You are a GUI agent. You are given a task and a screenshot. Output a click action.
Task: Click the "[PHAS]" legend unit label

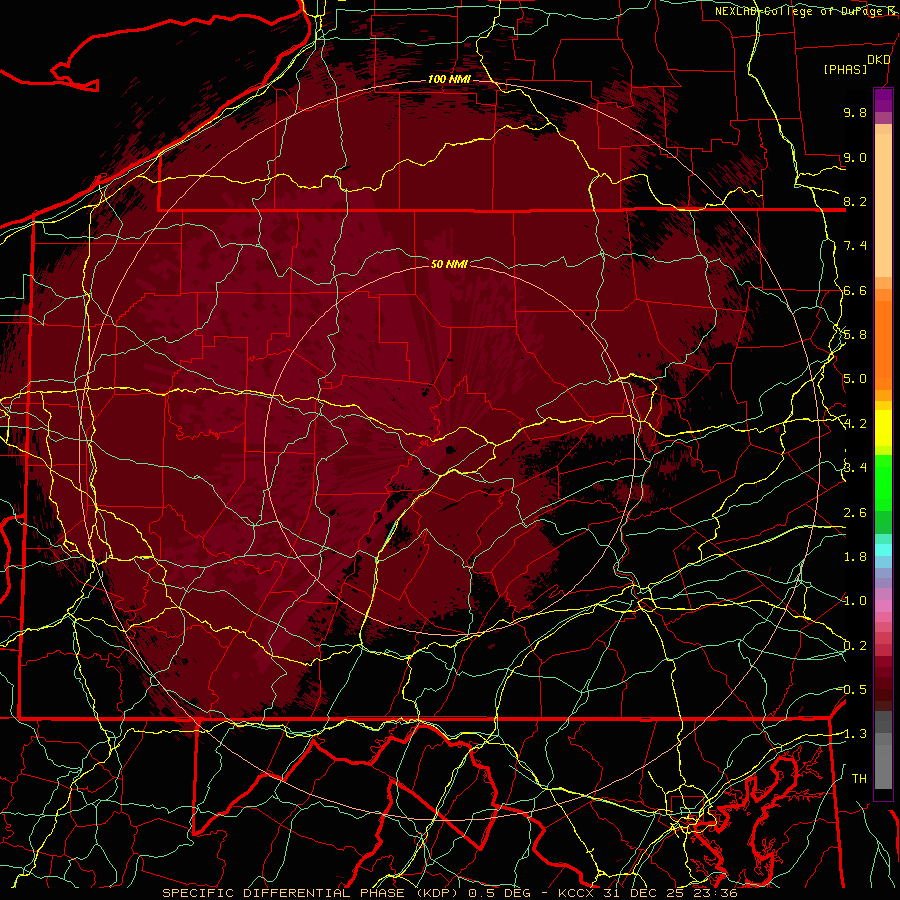point(845,70)
